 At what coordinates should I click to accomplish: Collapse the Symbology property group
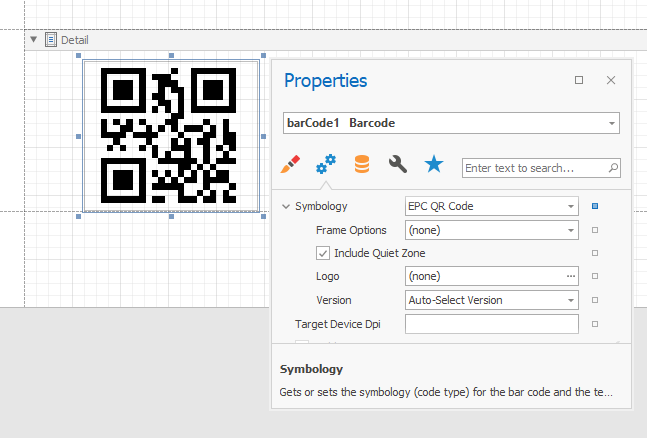point(286,207)
